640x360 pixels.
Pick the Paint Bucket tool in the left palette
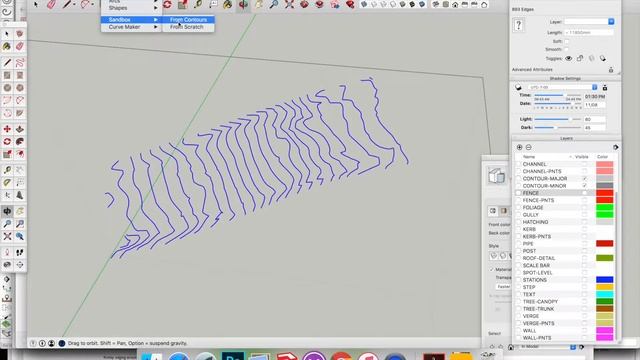pos(7,47)
